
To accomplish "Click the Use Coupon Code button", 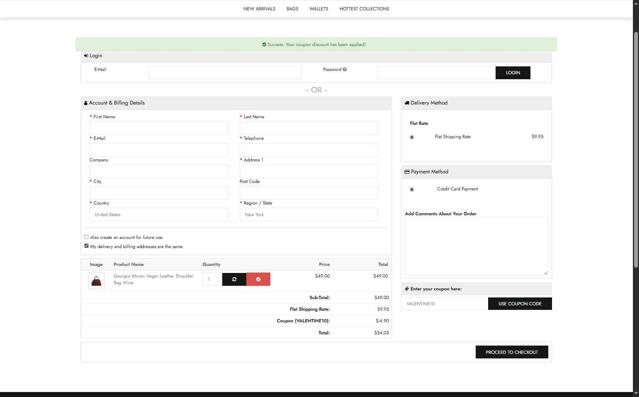I will click(x=520, y=304).
